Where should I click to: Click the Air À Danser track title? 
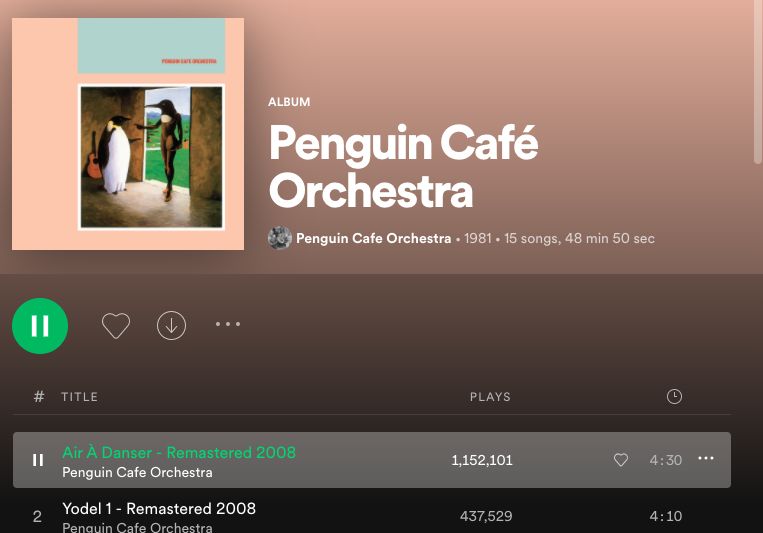179,452
